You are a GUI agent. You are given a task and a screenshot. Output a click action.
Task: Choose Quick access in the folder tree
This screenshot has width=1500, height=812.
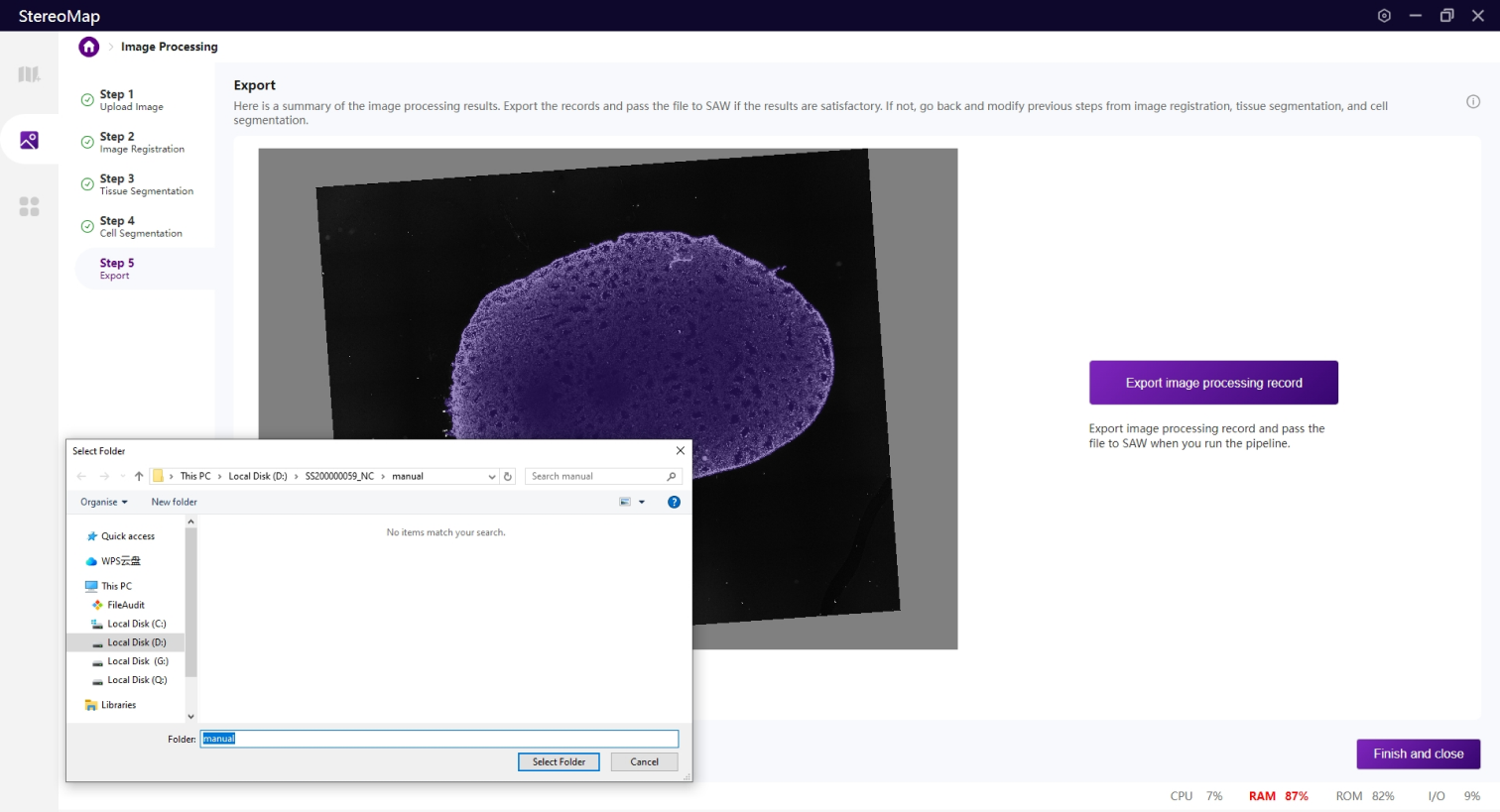click(x=127, y=536)
